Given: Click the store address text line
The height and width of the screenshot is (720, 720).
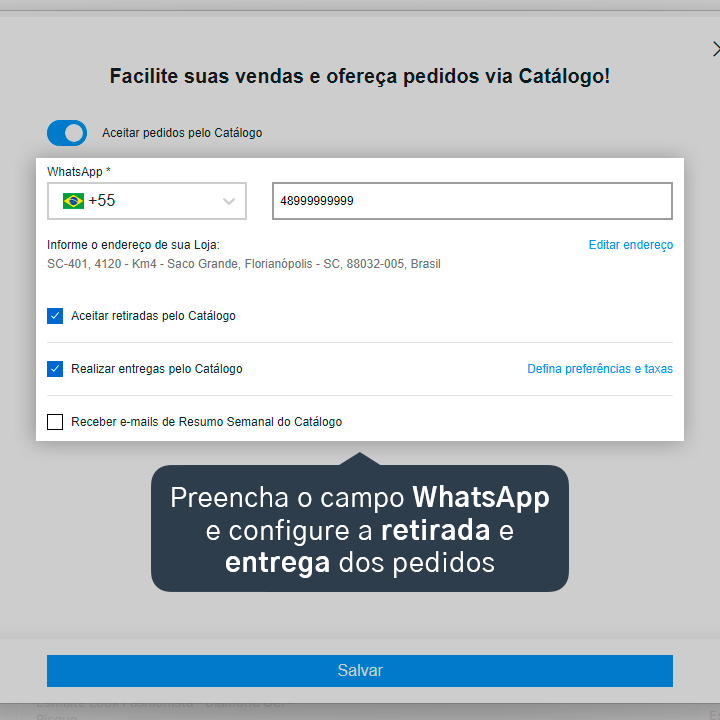Looking at the screenshot, I should [244, 264].
